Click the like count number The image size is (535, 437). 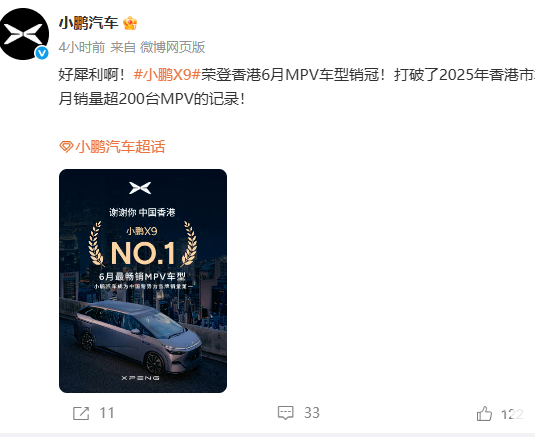coord(512,414)
